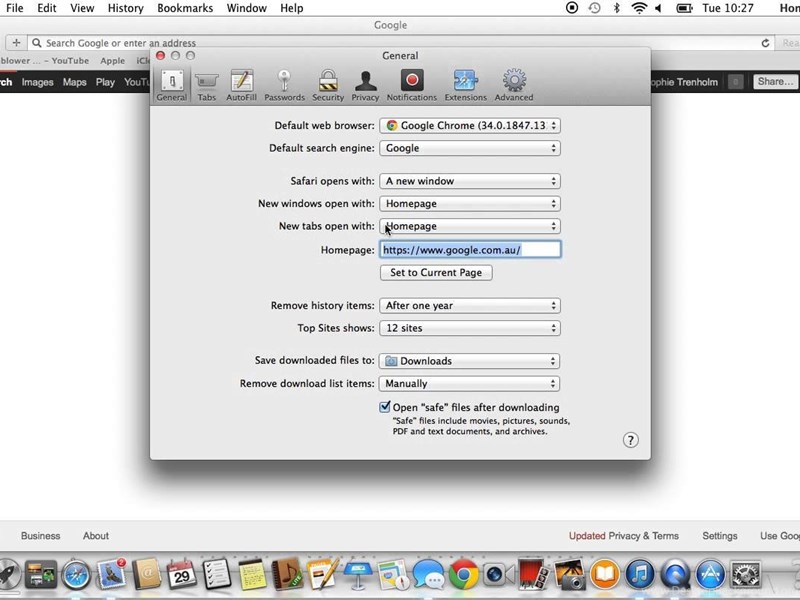Open the Remove history items dropdown
The width and height of the screenshot is (800, 600).
(x=470, y=306)
